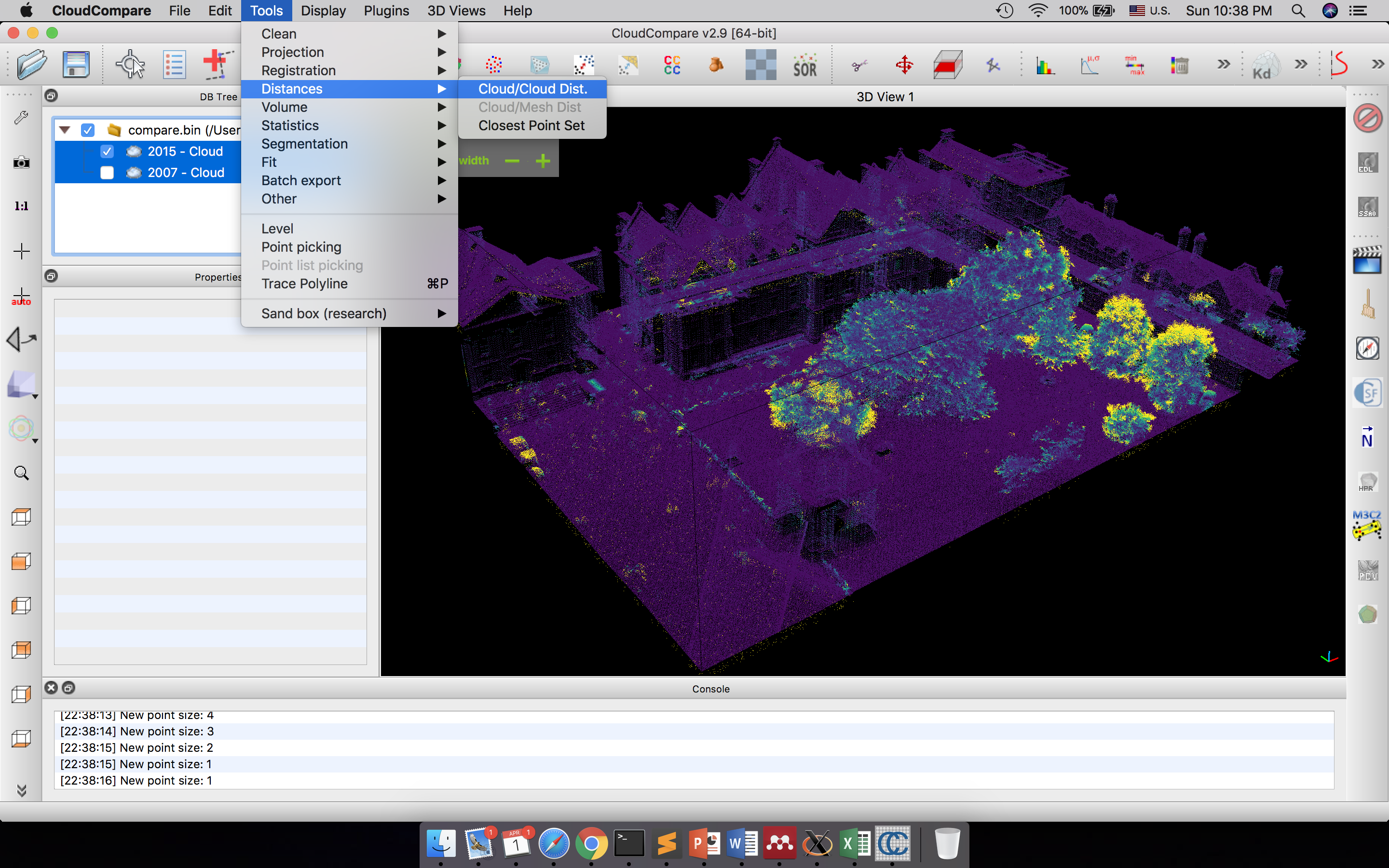Collapse the compare.bin tree node

(65, 130)
